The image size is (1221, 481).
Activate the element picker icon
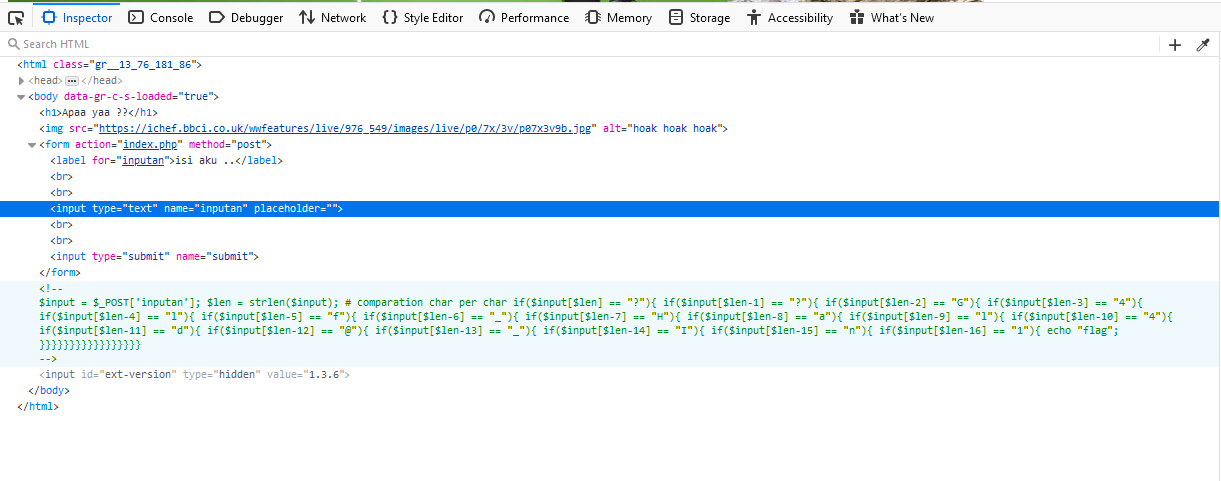[x=15, y=18]
